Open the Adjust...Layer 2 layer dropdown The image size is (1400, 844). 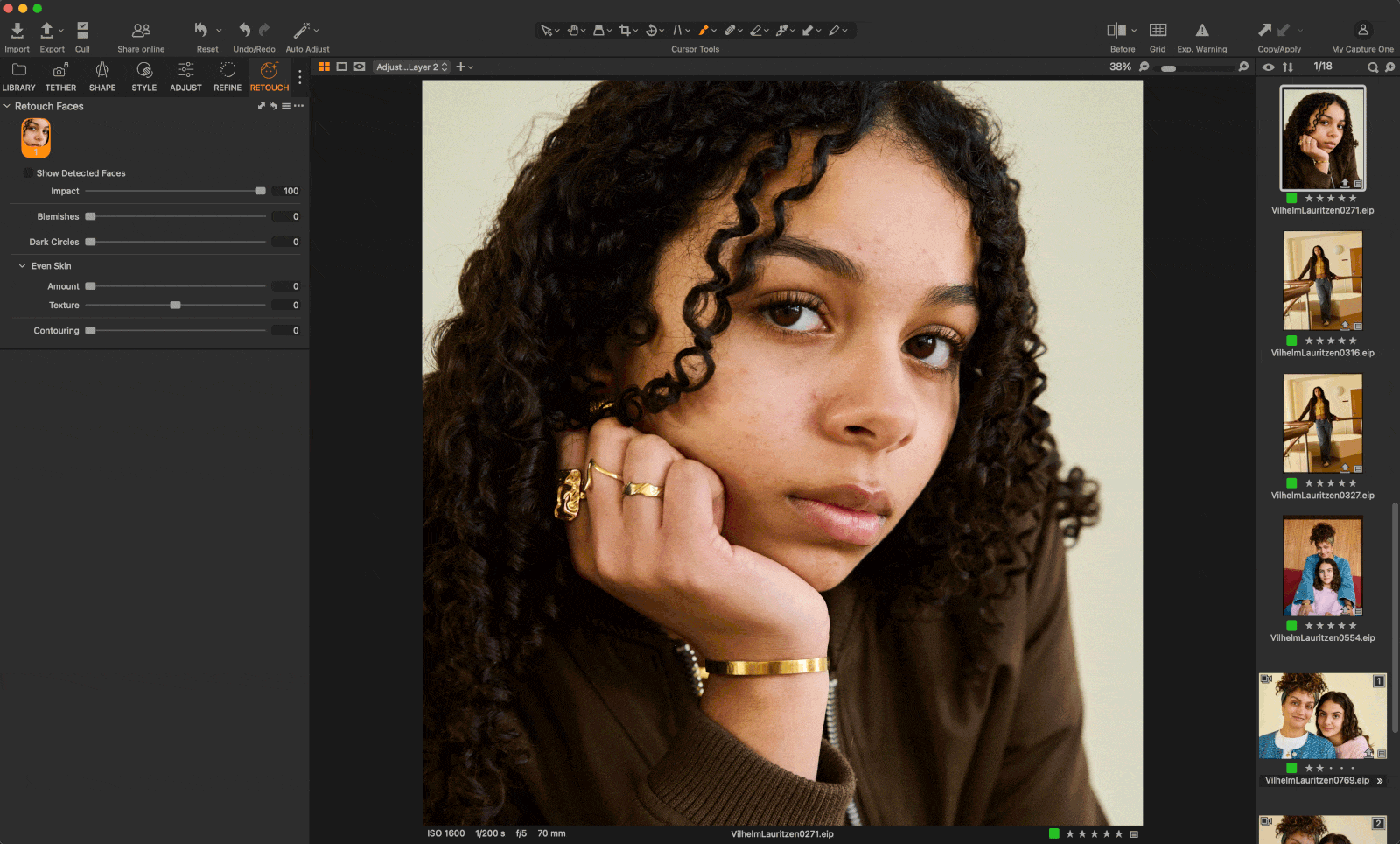[x=410, y=67]
